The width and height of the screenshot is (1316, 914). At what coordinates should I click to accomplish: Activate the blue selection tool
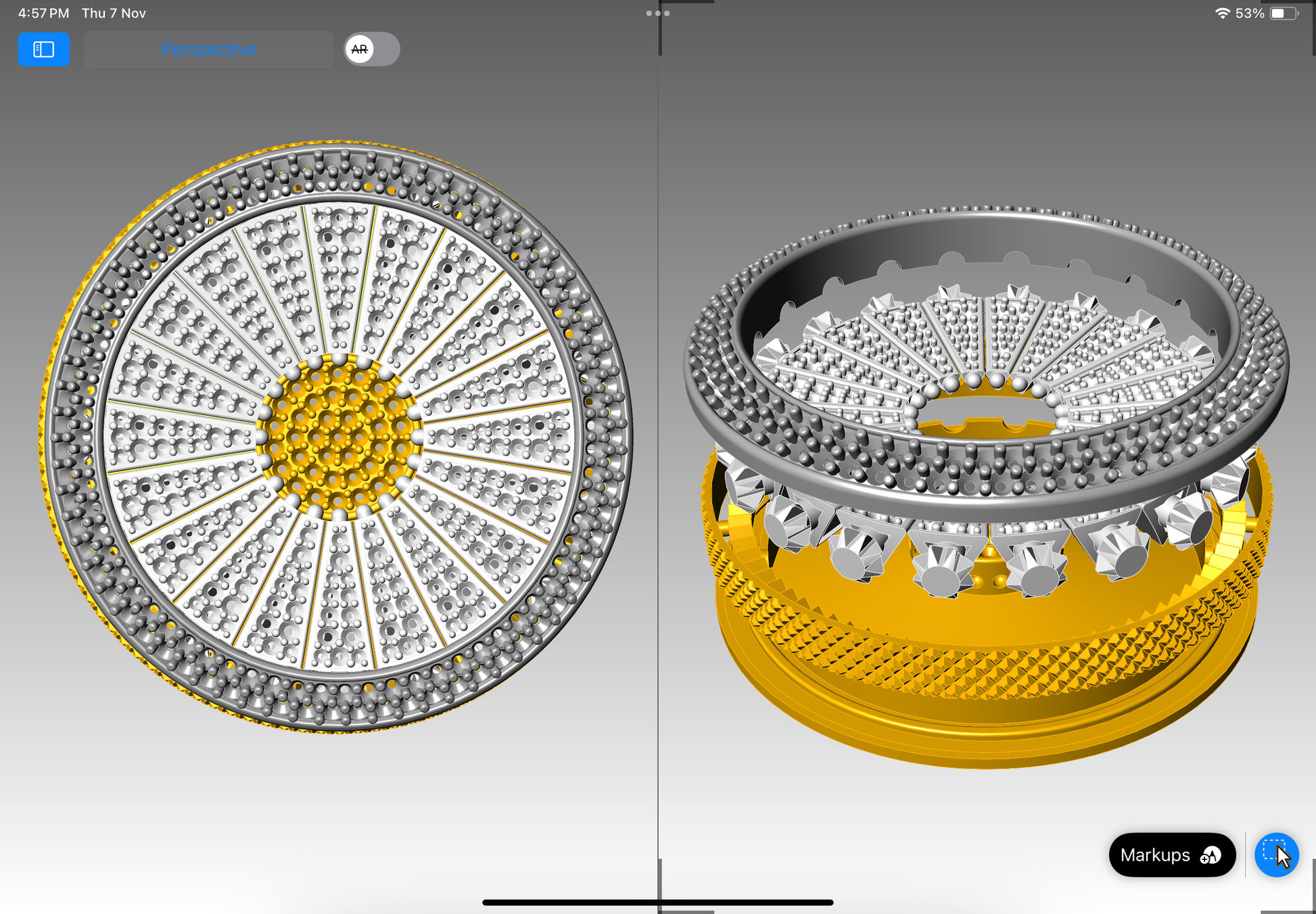1276,855
